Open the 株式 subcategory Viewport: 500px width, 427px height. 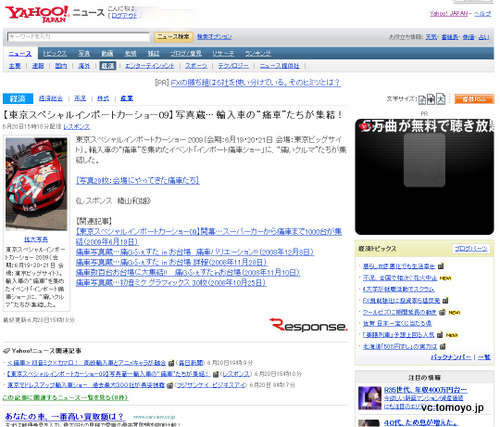pyautogui.click(x=103, y=98)
